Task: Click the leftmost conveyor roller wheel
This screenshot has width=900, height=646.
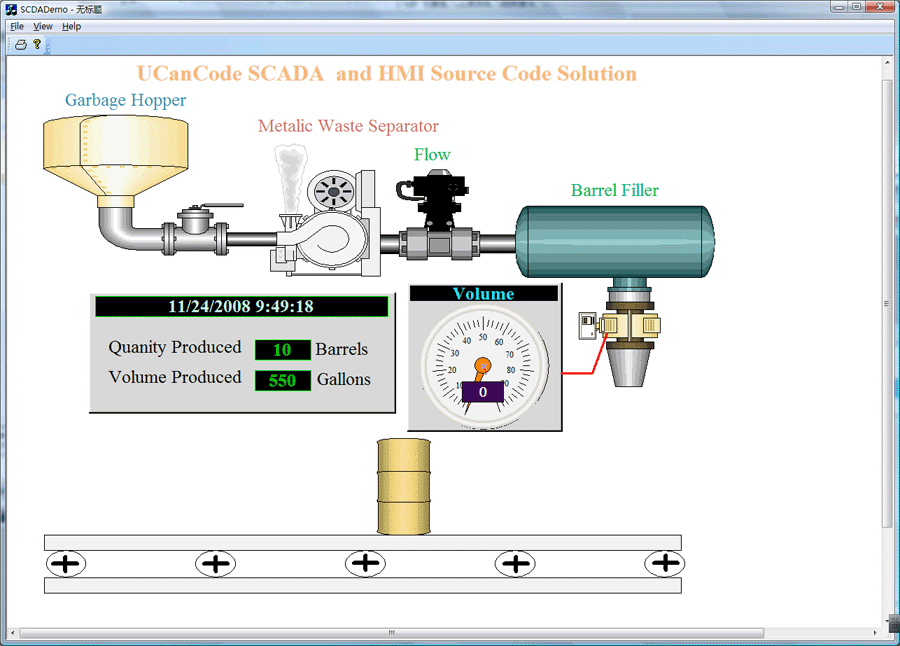Action: 66,564
